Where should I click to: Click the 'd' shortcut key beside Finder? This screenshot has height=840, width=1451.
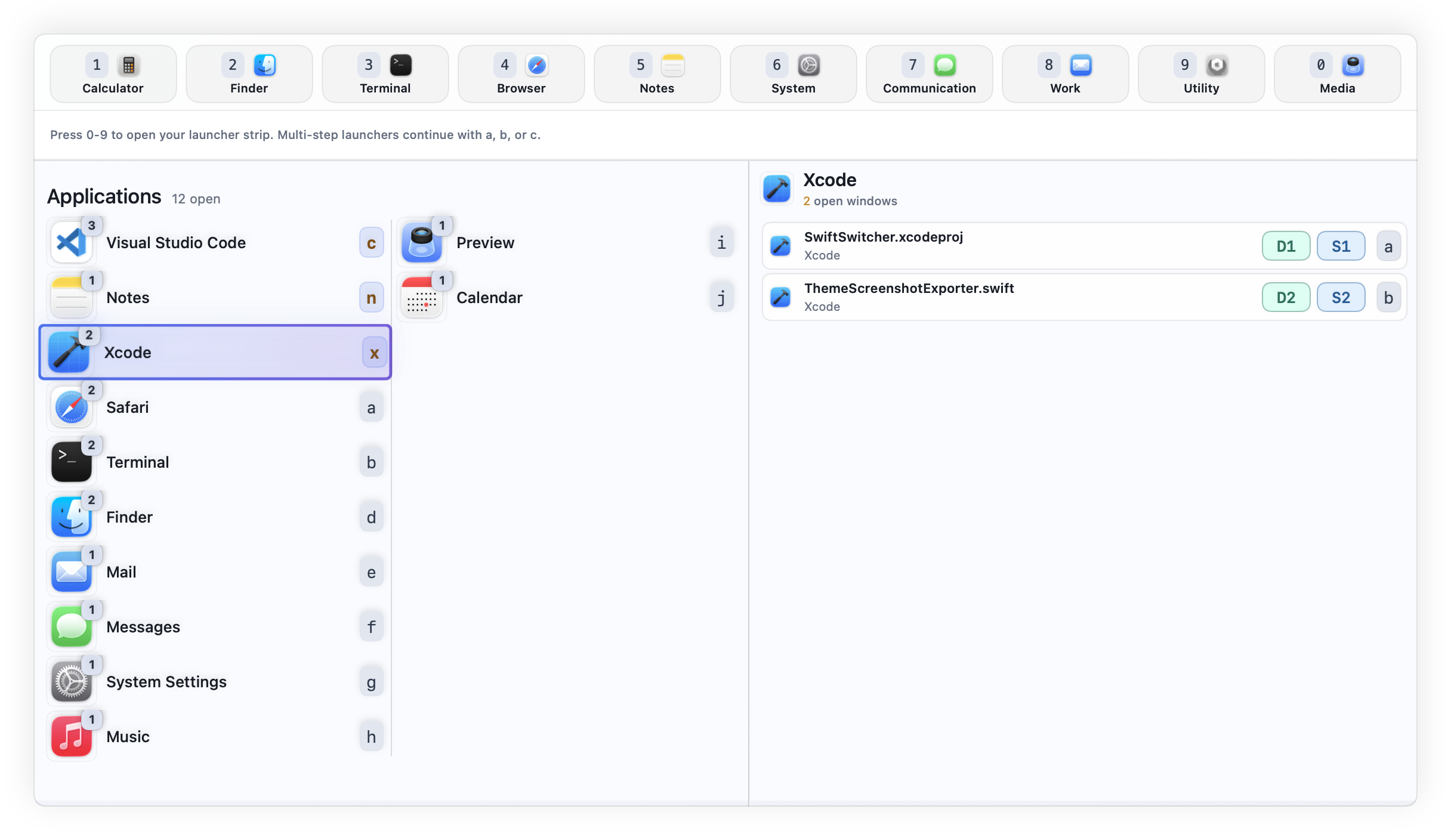click(371, 517)
